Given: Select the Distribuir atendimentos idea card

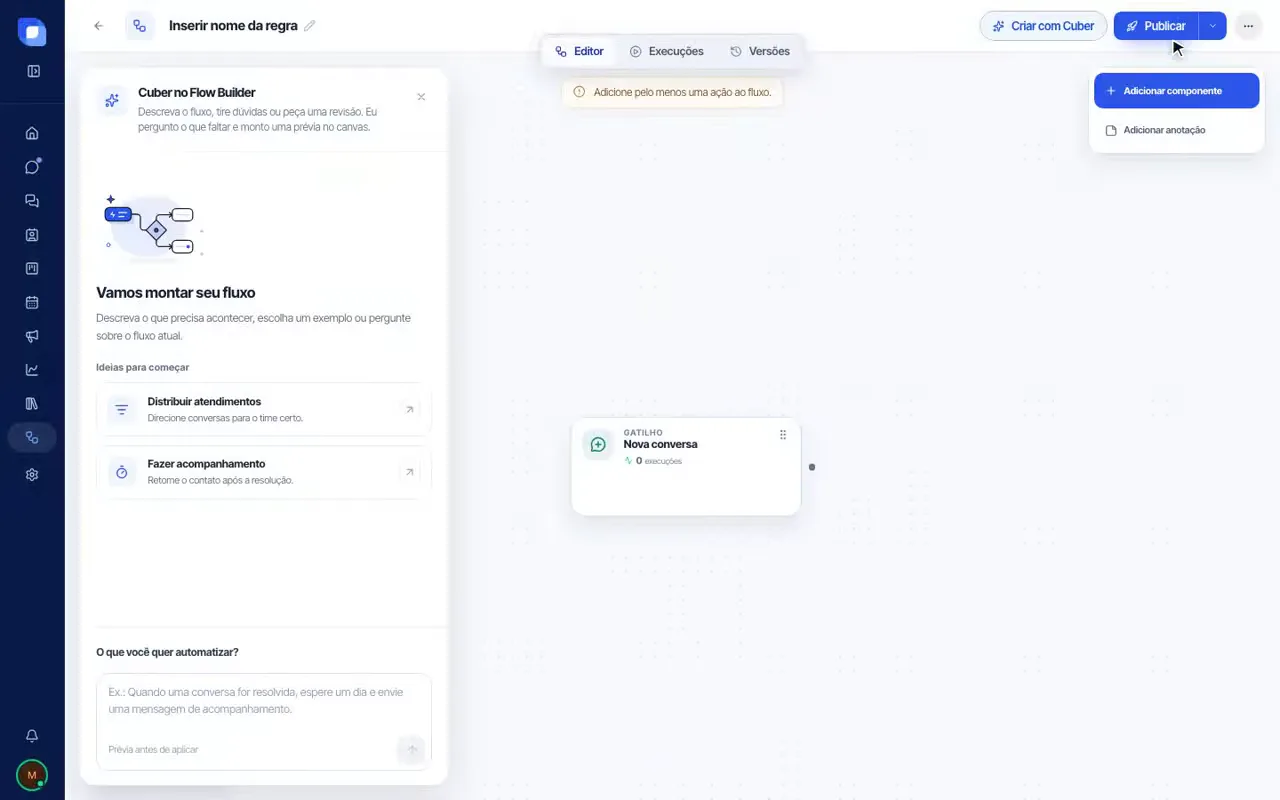Looking at the screenshot, I should tap(264, 409).
